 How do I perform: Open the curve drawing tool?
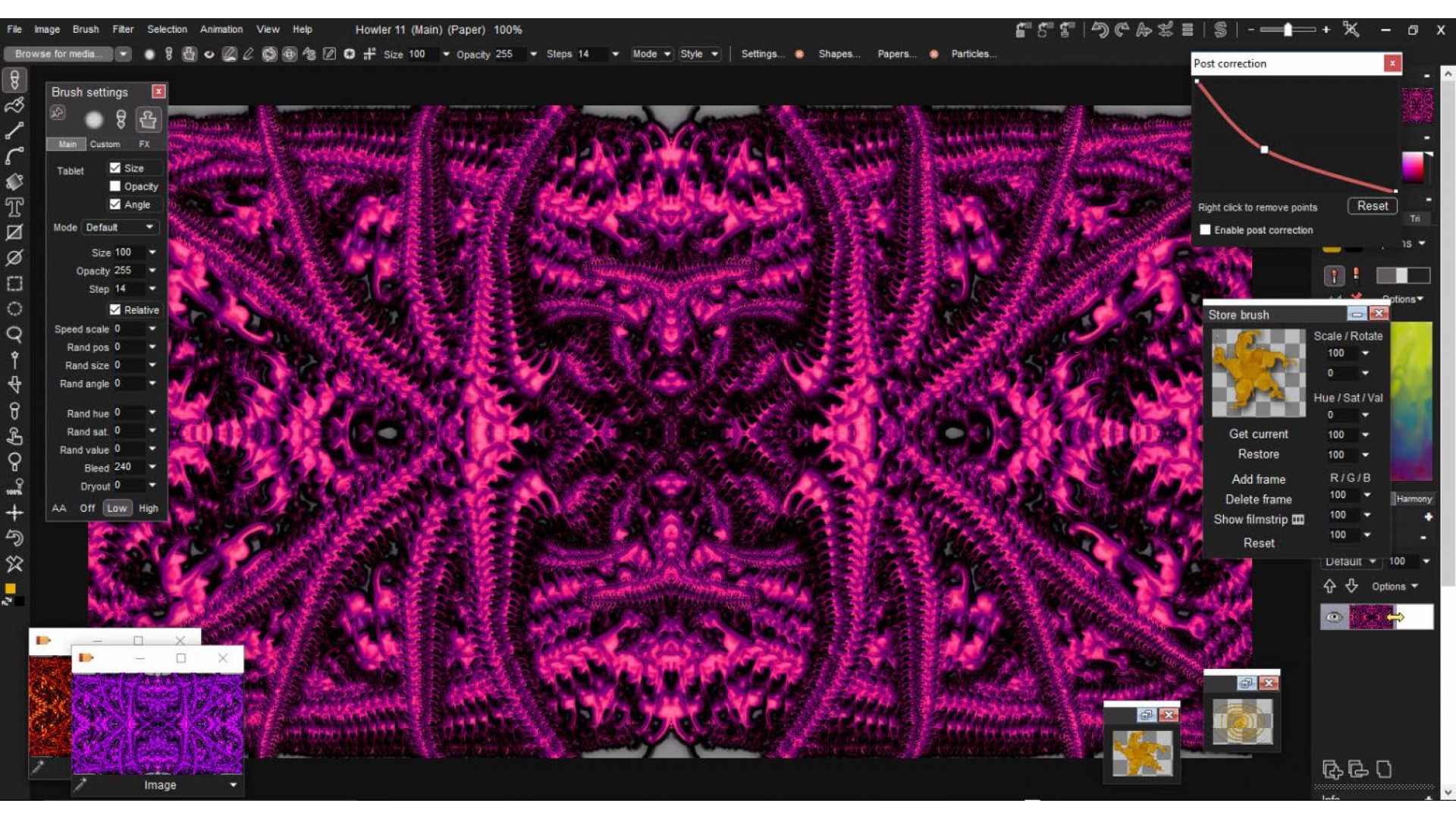(14, 156)
